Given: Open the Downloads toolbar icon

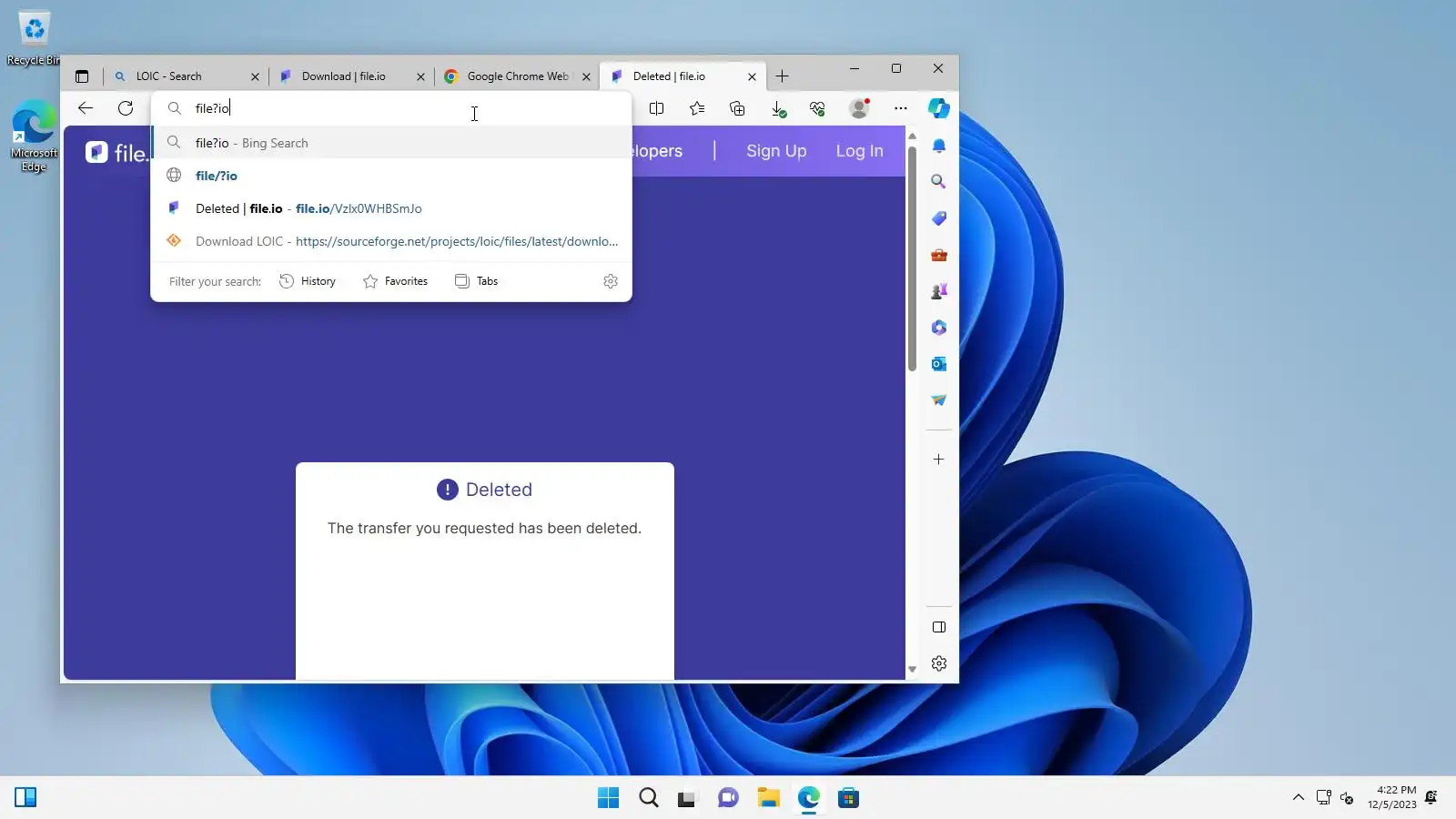Looking at the screenshot, I should coord(778,108).
